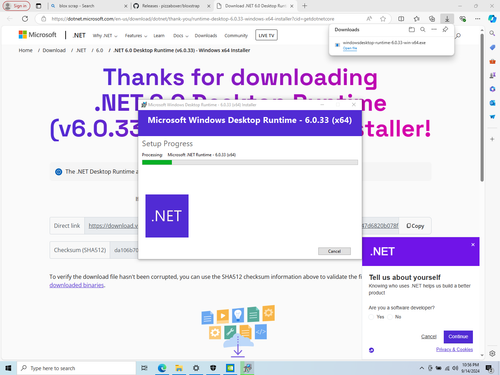Open sidebar Tools briefcase icon

click(492, 61)
